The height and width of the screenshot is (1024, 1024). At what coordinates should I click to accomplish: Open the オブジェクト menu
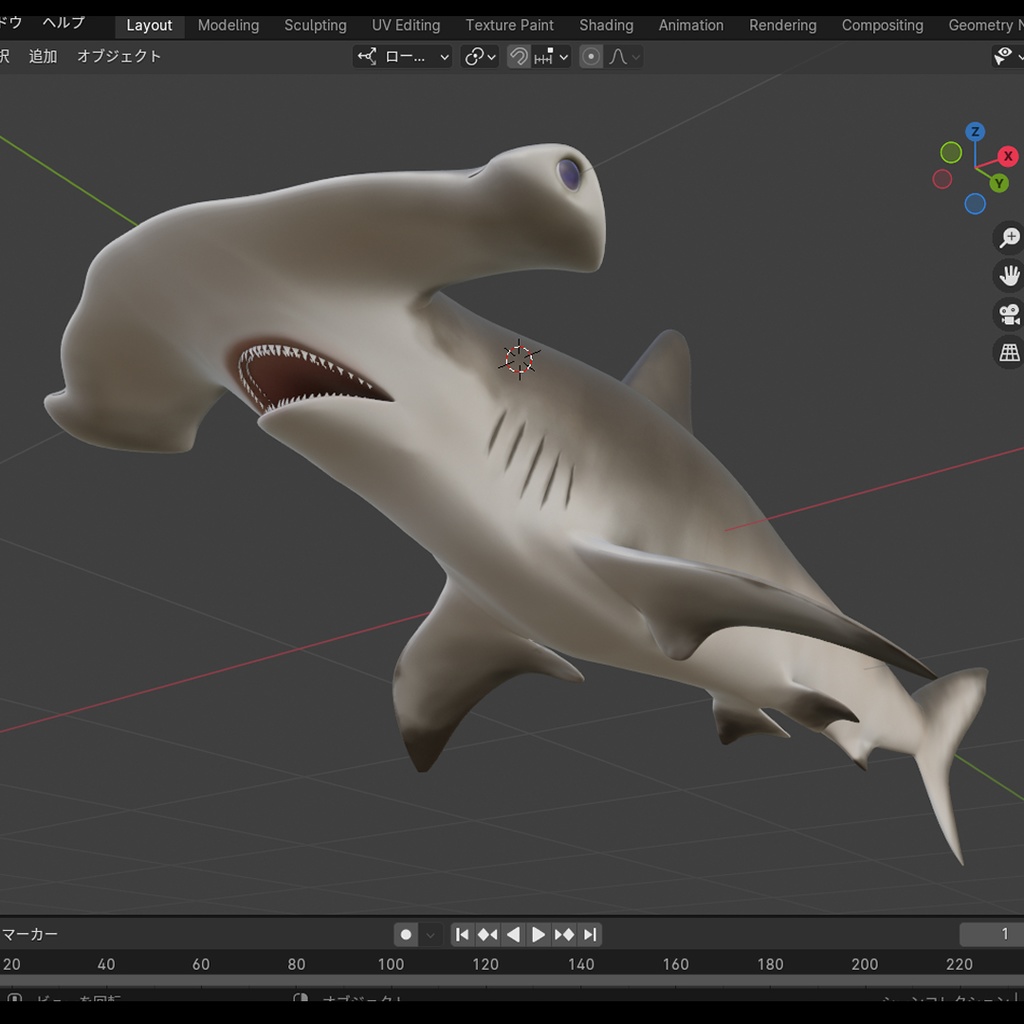(119, 57)
